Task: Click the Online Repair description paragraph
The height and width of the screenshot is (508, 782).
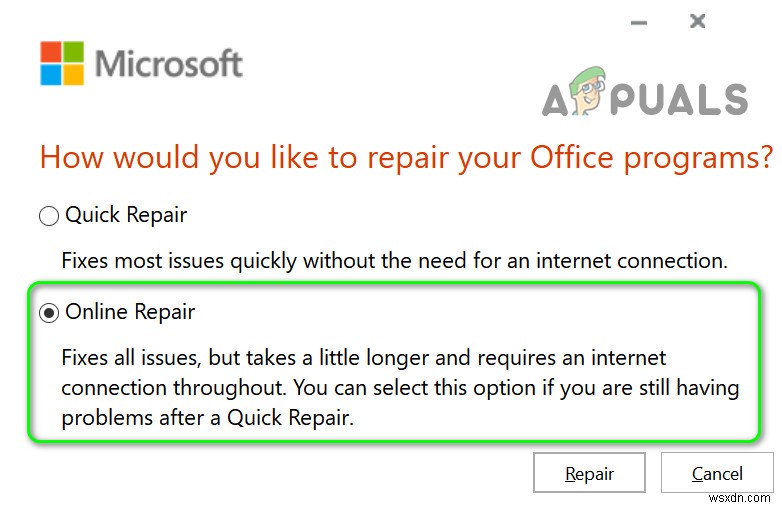Action: pyautogui.click(x=400, y=388)
